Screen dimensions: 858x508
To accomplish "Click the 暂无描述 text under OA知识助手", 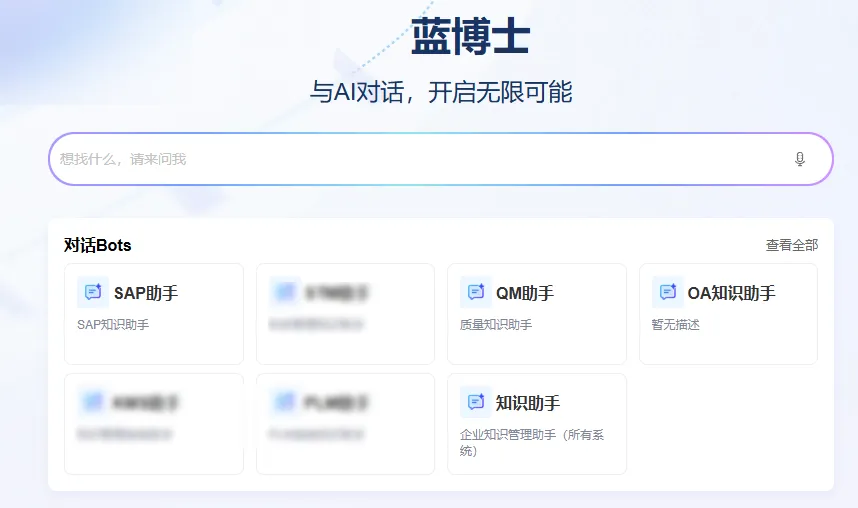I will 675,325.
